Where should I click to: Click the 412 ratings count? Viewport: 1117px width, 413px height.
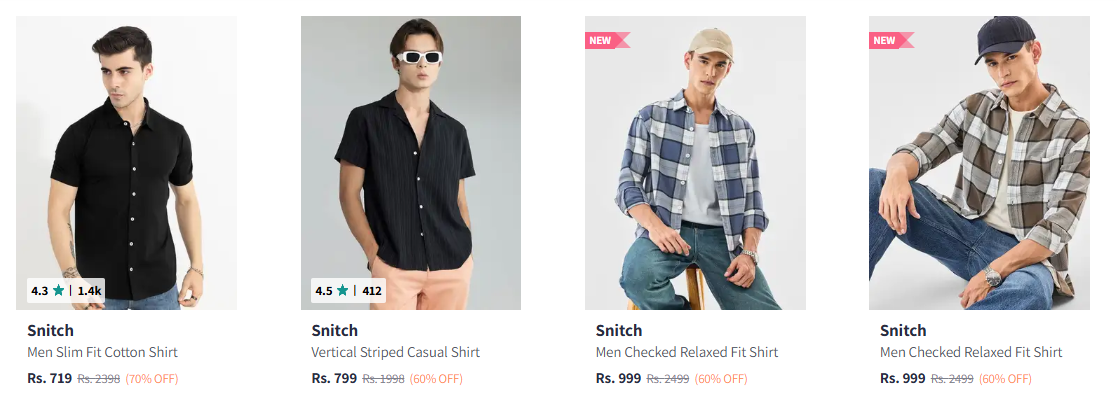[x=372, y=291]
